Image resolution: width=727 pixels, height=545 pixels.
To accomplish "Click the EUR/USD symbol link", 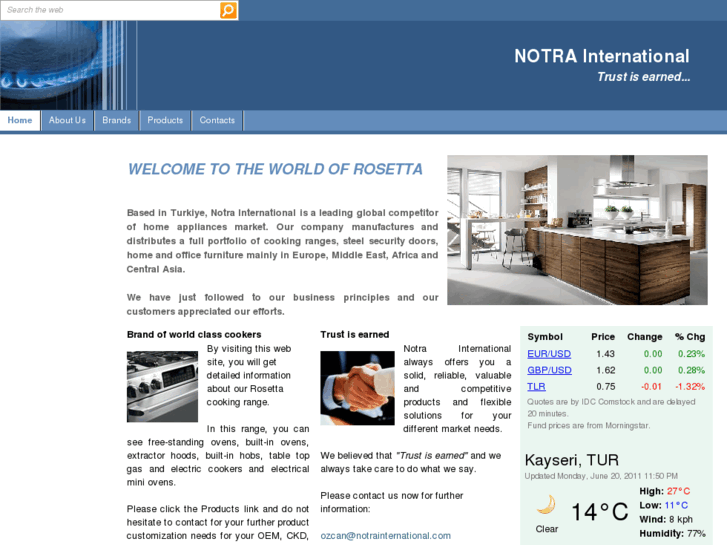I will 549,354.
